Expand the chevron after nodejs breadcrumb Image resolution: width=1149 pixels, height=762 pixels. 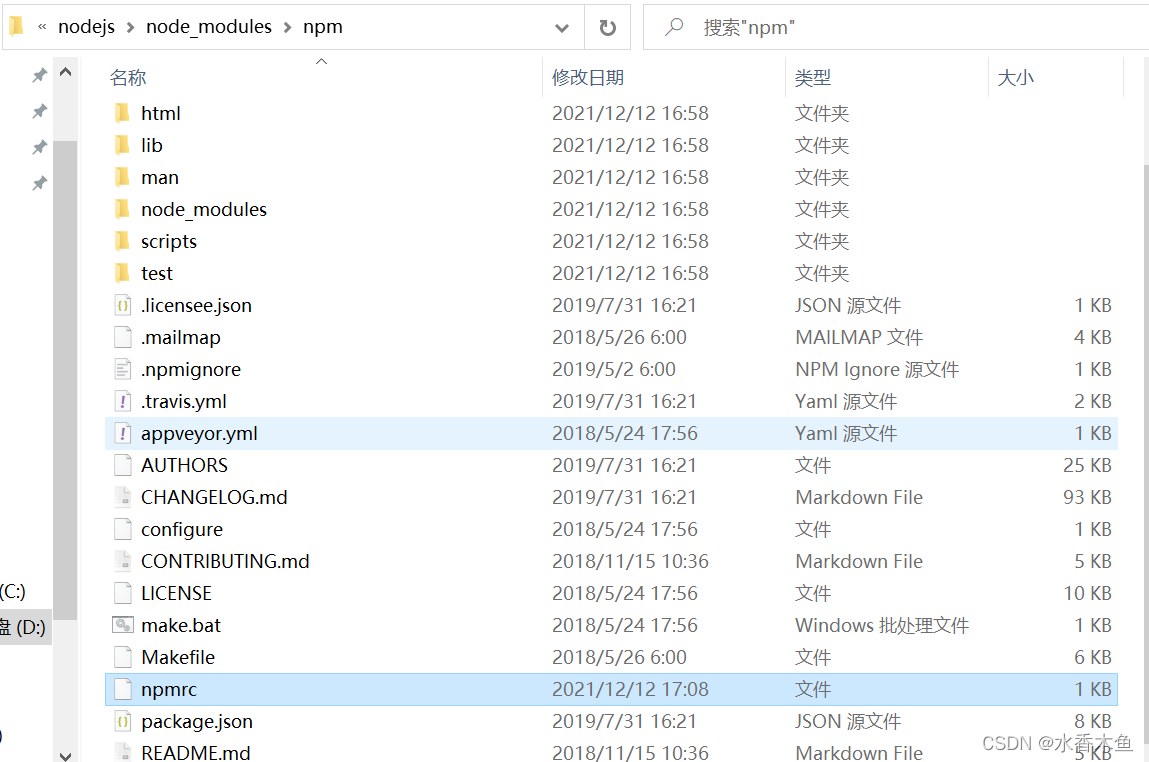(x=130, y=27)
